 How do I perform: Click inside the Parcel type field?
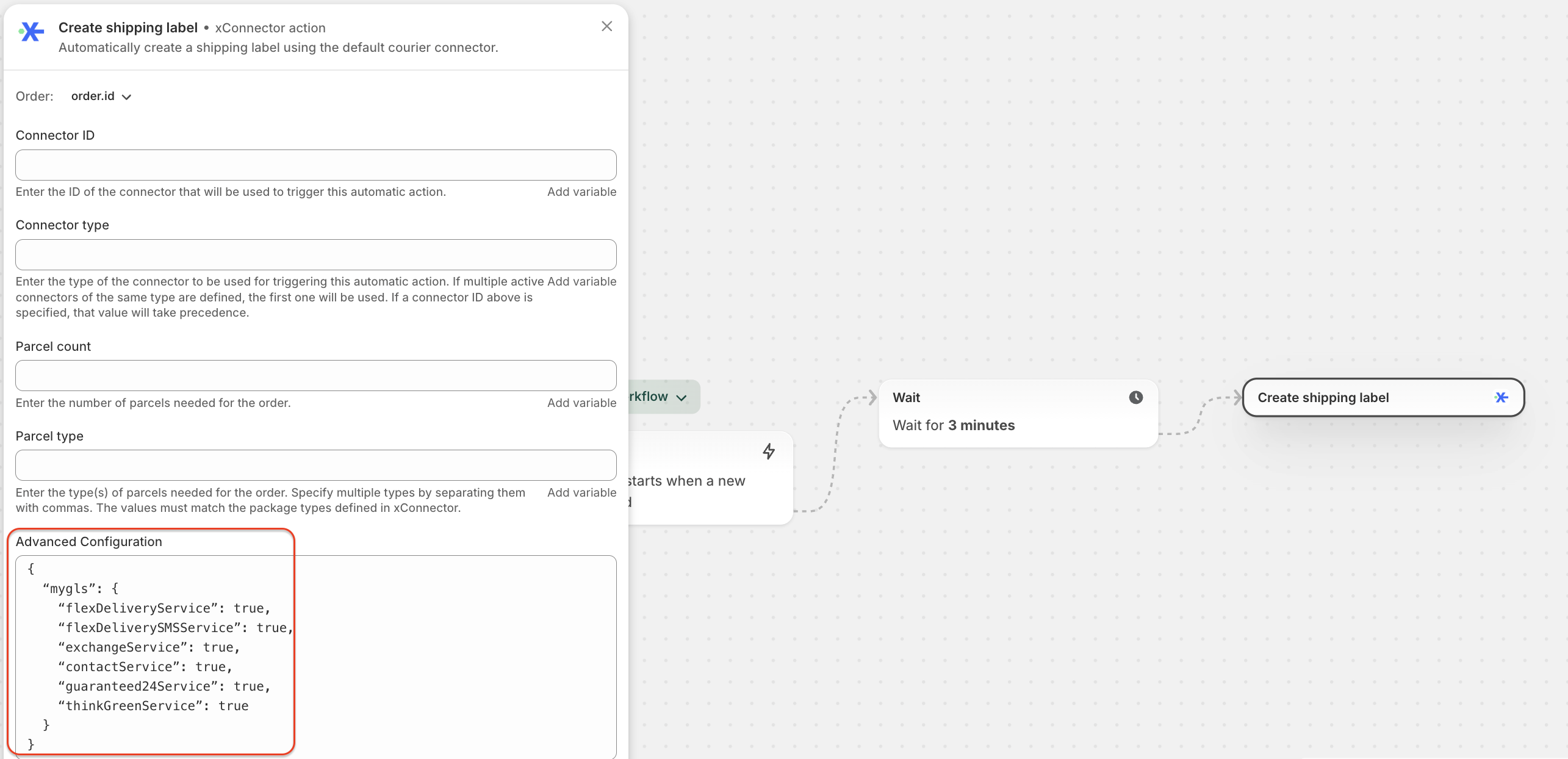[x=315, y=465]
